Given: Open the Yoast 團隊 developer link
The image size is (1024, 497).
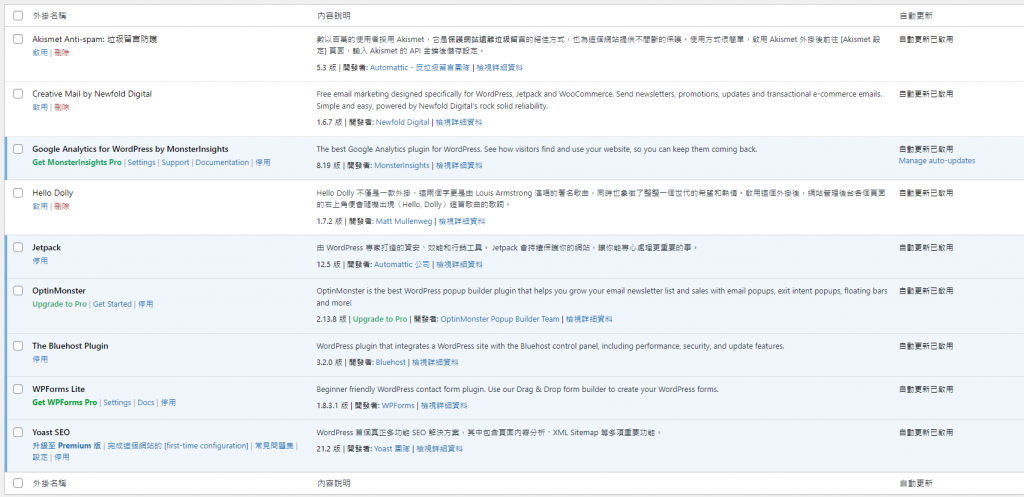Looking at the screenshot, I should pos(392,449).
